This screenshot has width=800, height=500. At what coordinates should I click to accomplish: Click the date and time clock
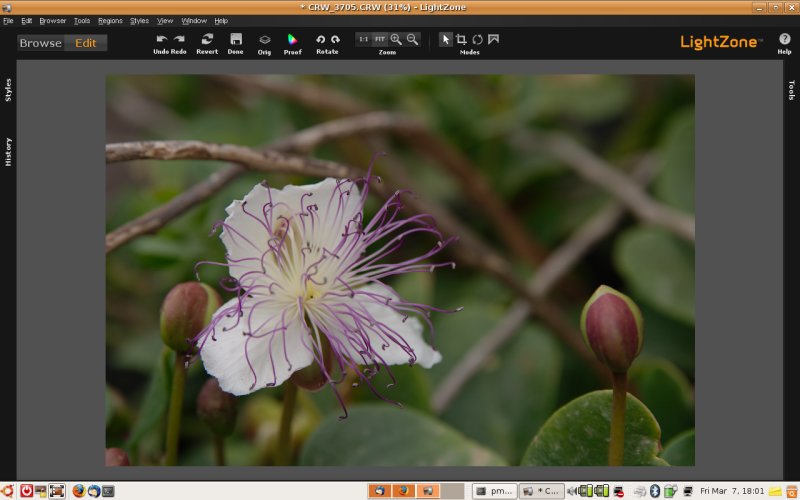(x=732, y=491)
